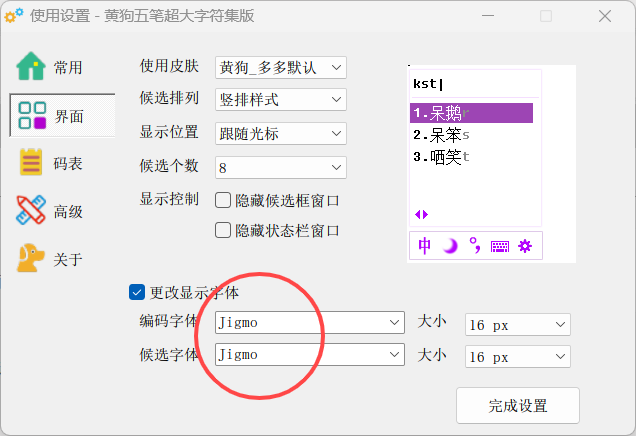Uncheck the 更改显示字体 checkbox

tap(138, 293)
